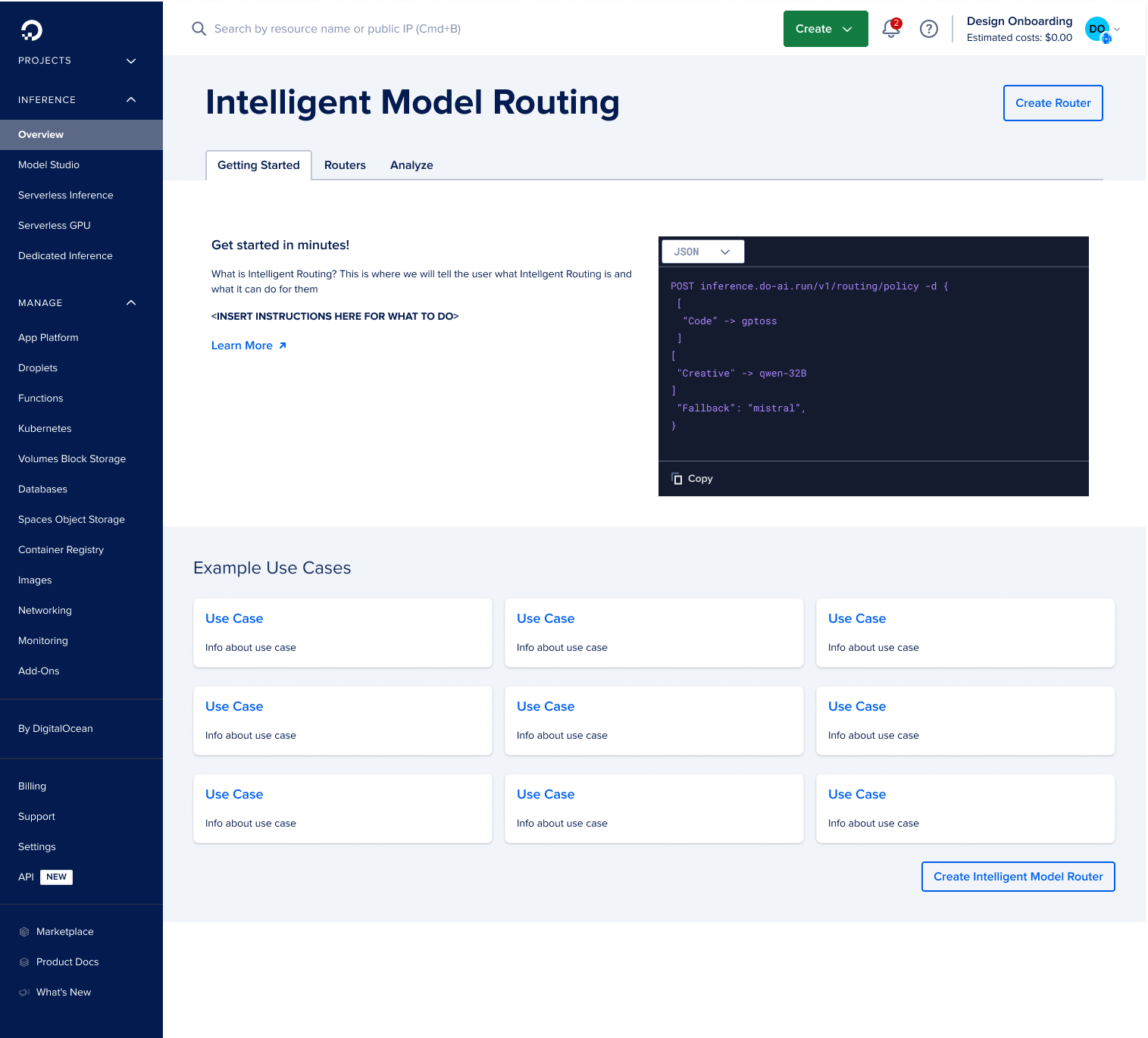Click the DO user avatar
This screenshot has width=1148, height=1038.
[1097, 29]
